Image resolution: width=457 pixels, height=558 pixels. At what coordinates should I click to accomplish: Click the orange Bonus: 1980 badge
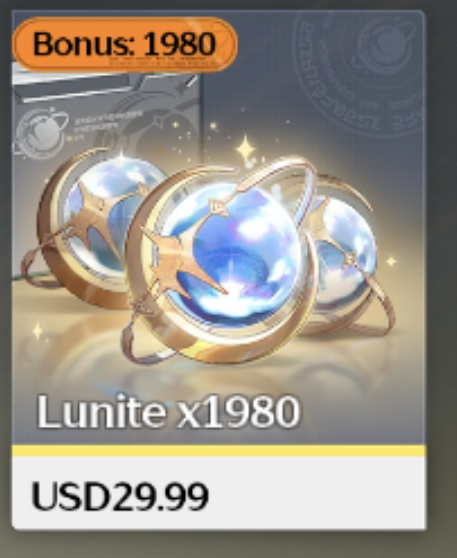pyautogui.click(x=125, y=44)
